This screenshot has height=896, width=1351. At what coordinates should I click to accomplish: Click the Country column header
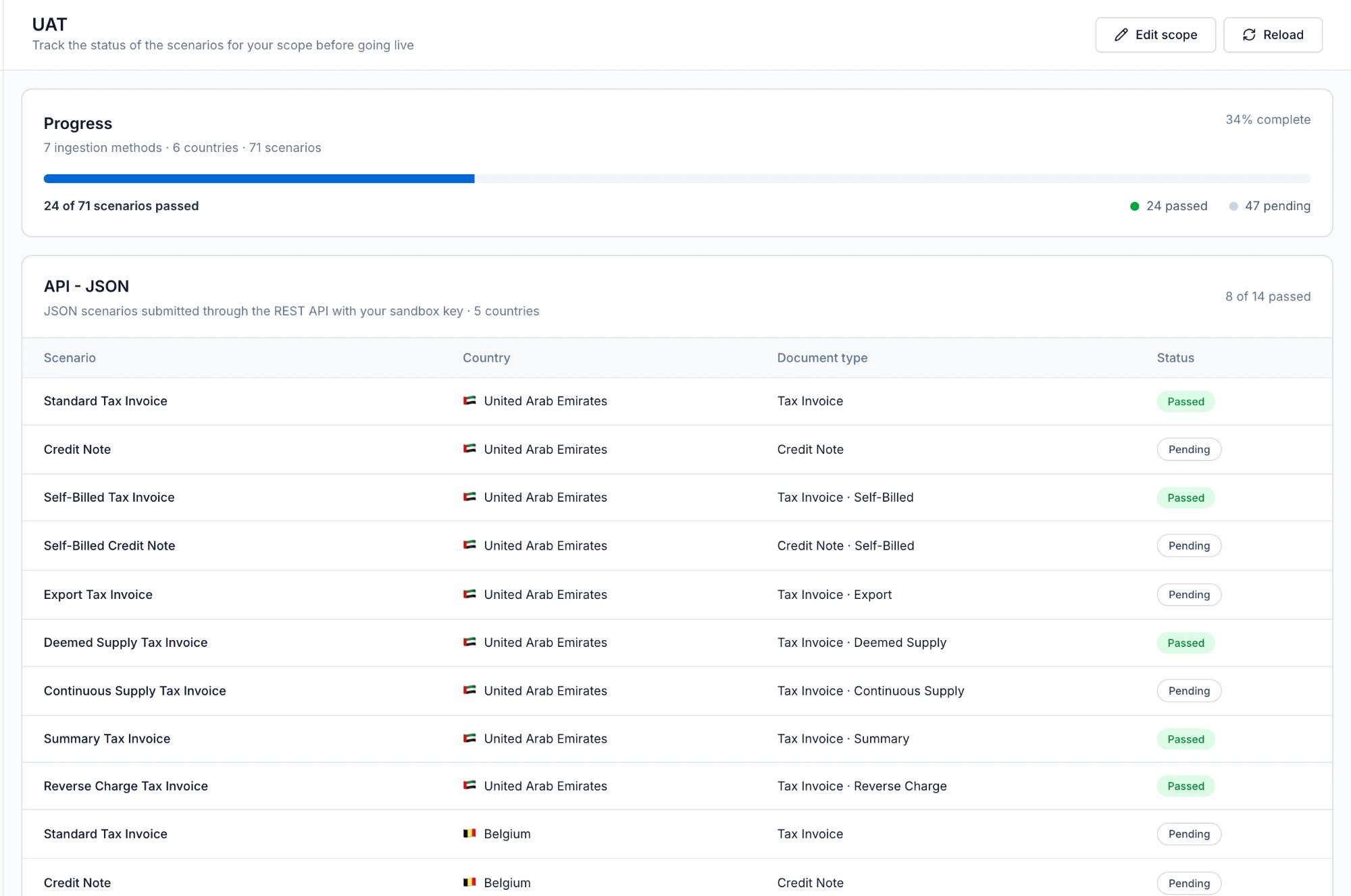[x=486, y=358]
